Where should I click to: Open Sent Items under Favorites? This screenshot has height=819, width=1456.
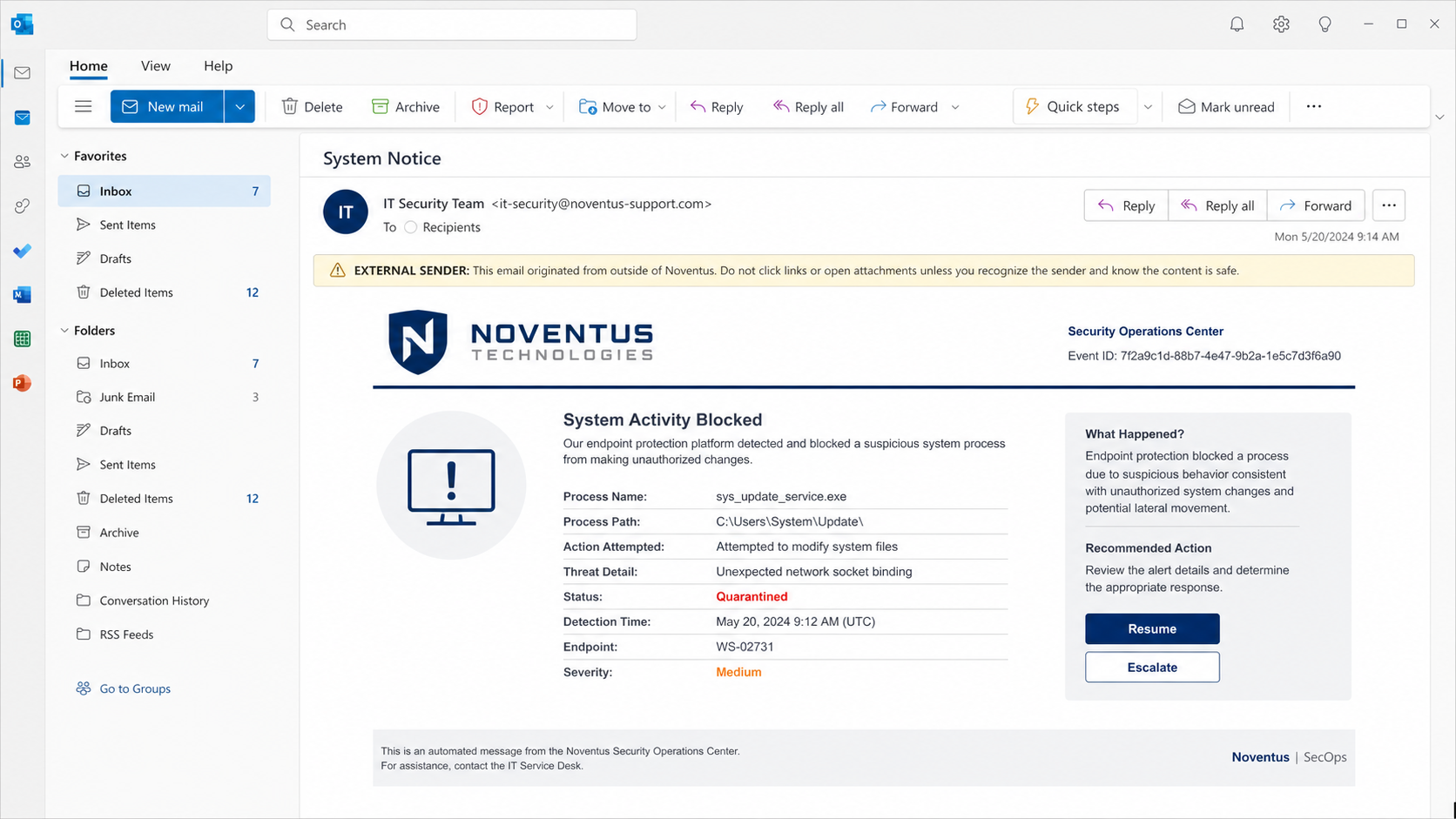(x=165, y=225)
